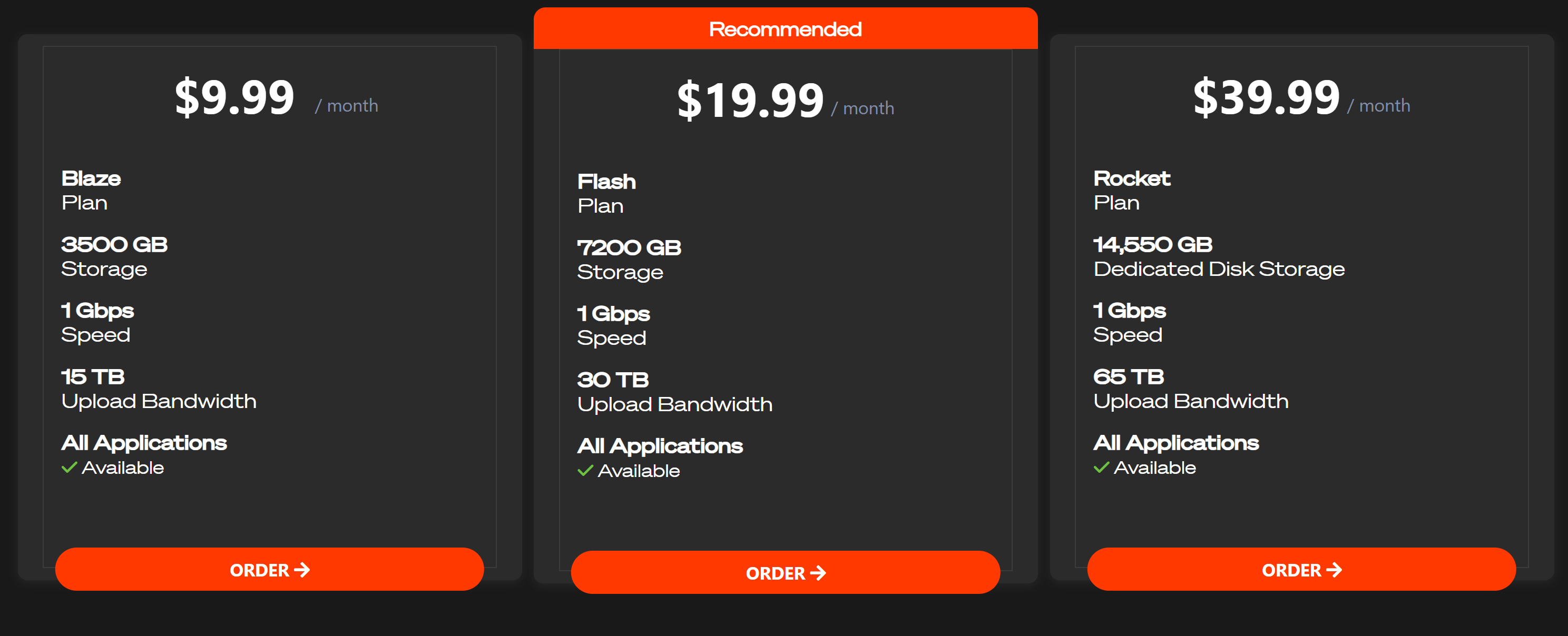Click the arrow icon on Blaze ORDER button

(302, 570)
